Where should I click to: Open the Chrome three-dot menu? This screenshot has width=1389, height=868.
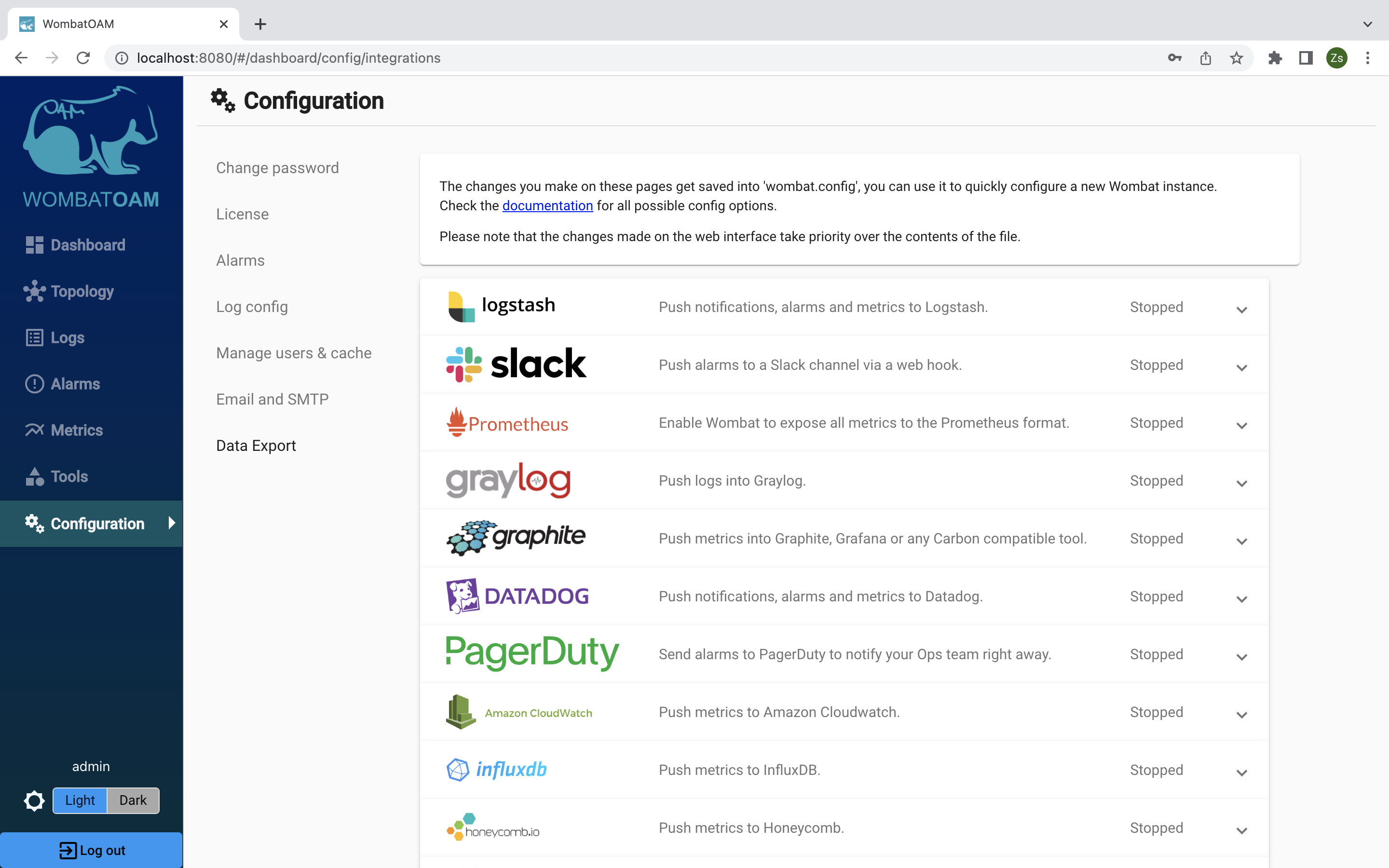coord(1368,58)
